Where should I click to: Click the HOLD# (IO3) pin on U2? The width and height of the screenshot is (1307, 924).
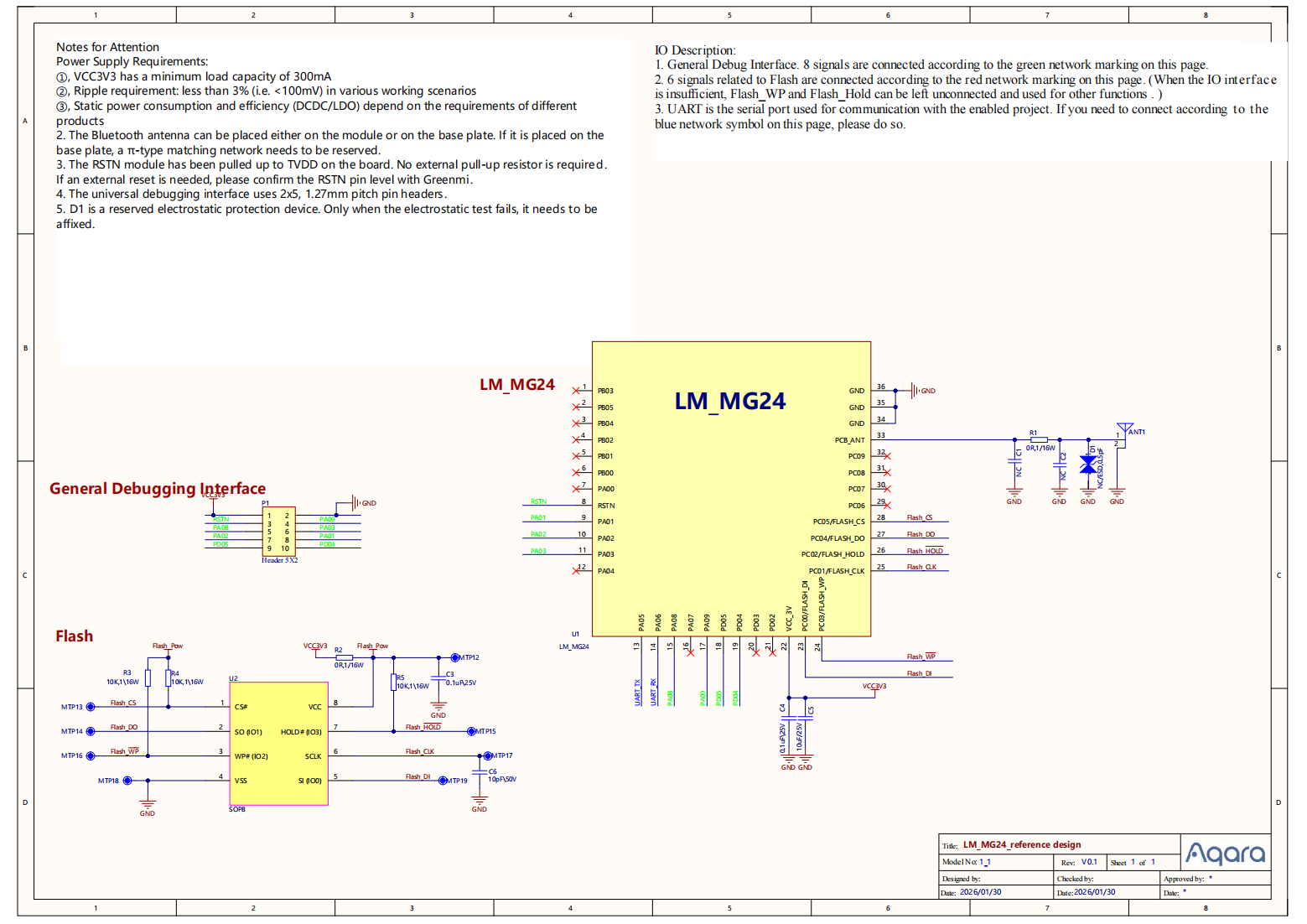pos(301,732)
